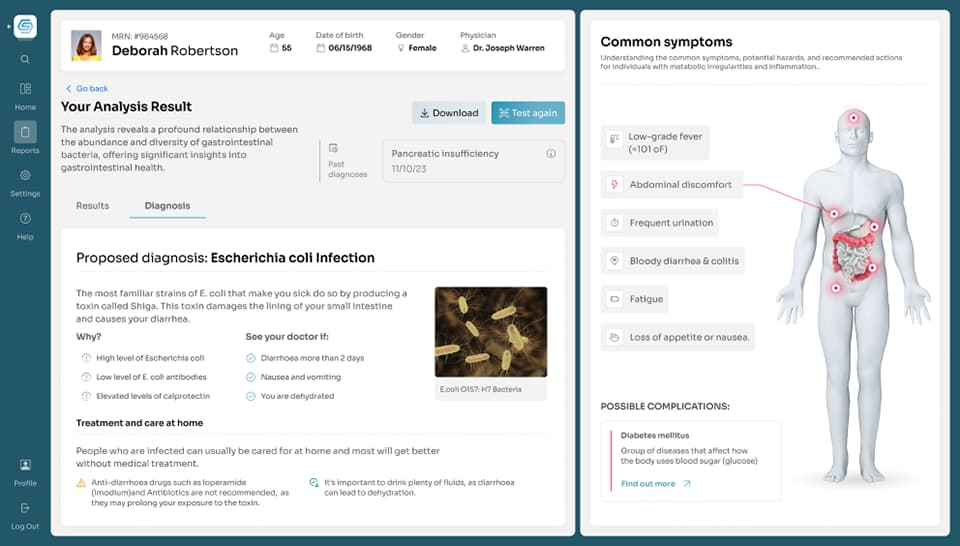
Task: Select the Diagnosis tab
Action: click(167, 206)
